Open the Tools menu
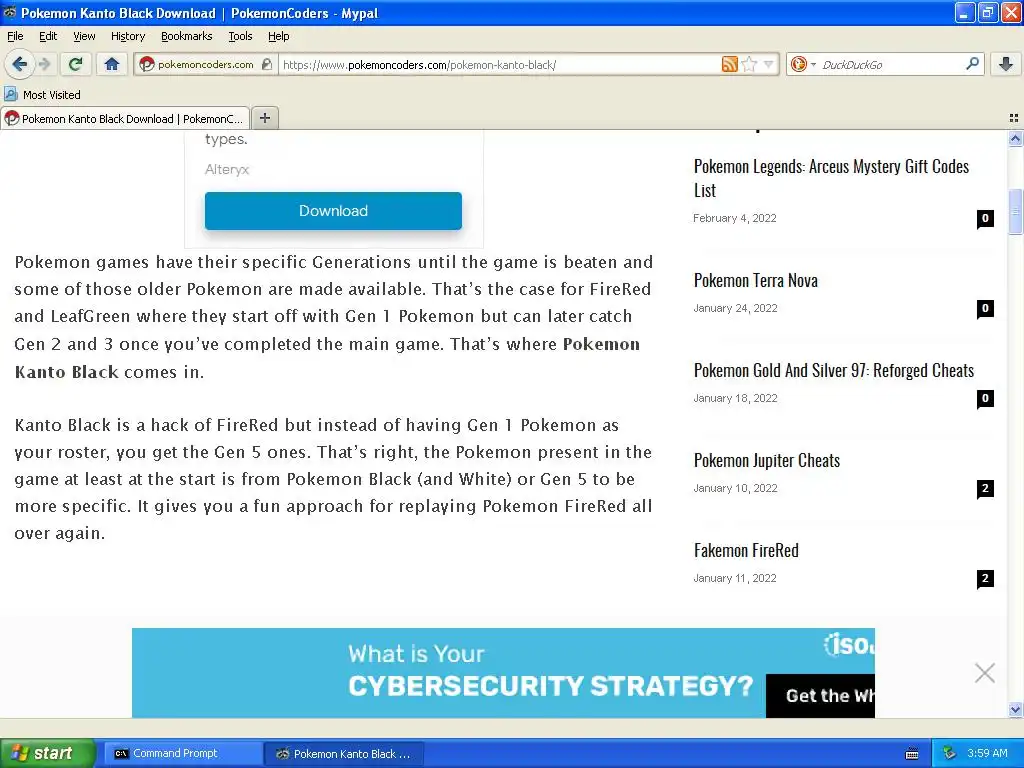The height and width of the screenshot is (768, 1024). coord(240,36)
